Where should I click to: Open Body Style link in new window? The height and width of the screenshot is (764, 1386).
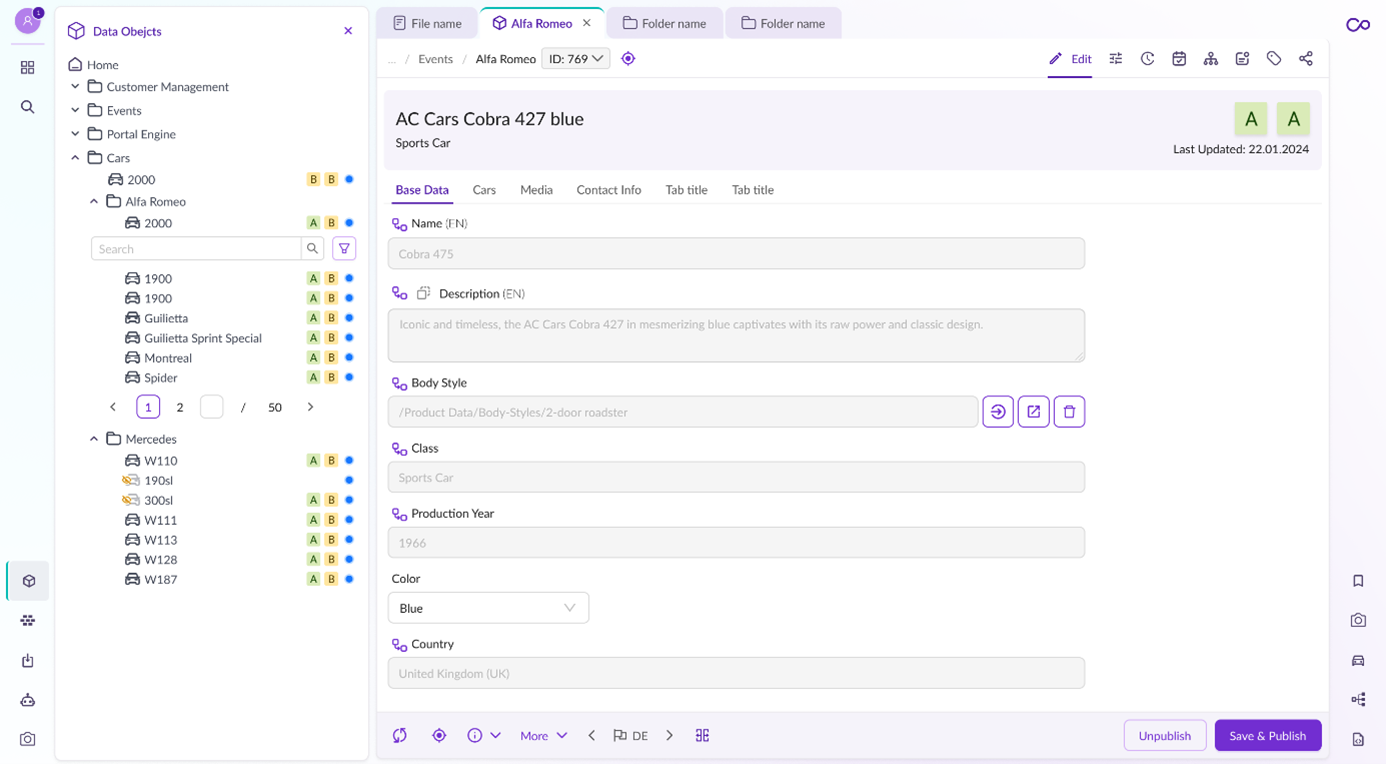pos(1033,412)
